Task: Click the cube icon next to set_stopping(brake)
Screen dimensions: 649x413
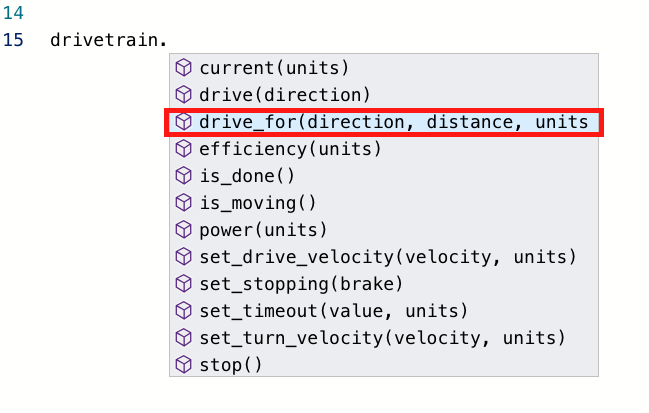Action: (x=183, y=284)
